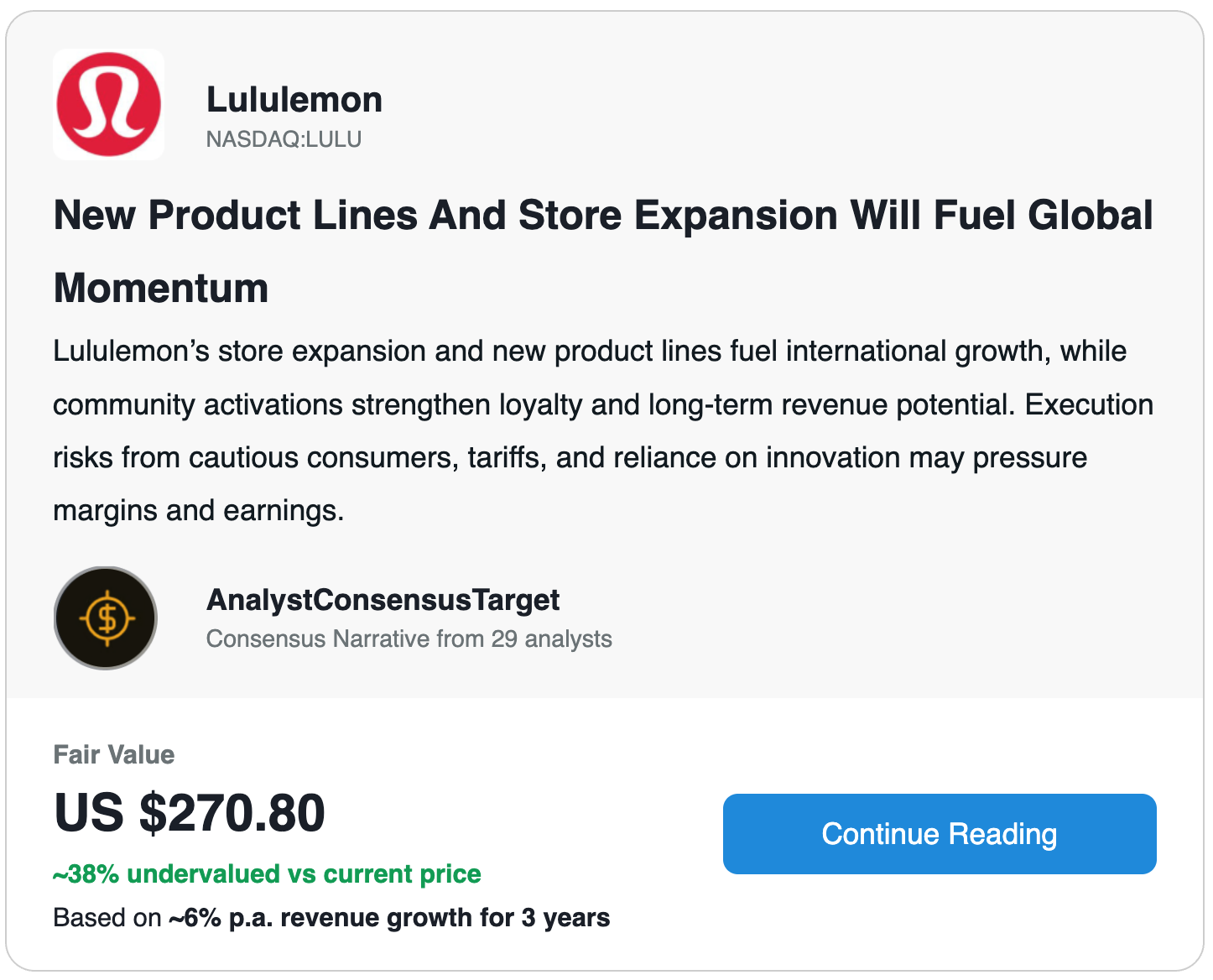Click the "margins and earnings." closing line

pos(199,510)
